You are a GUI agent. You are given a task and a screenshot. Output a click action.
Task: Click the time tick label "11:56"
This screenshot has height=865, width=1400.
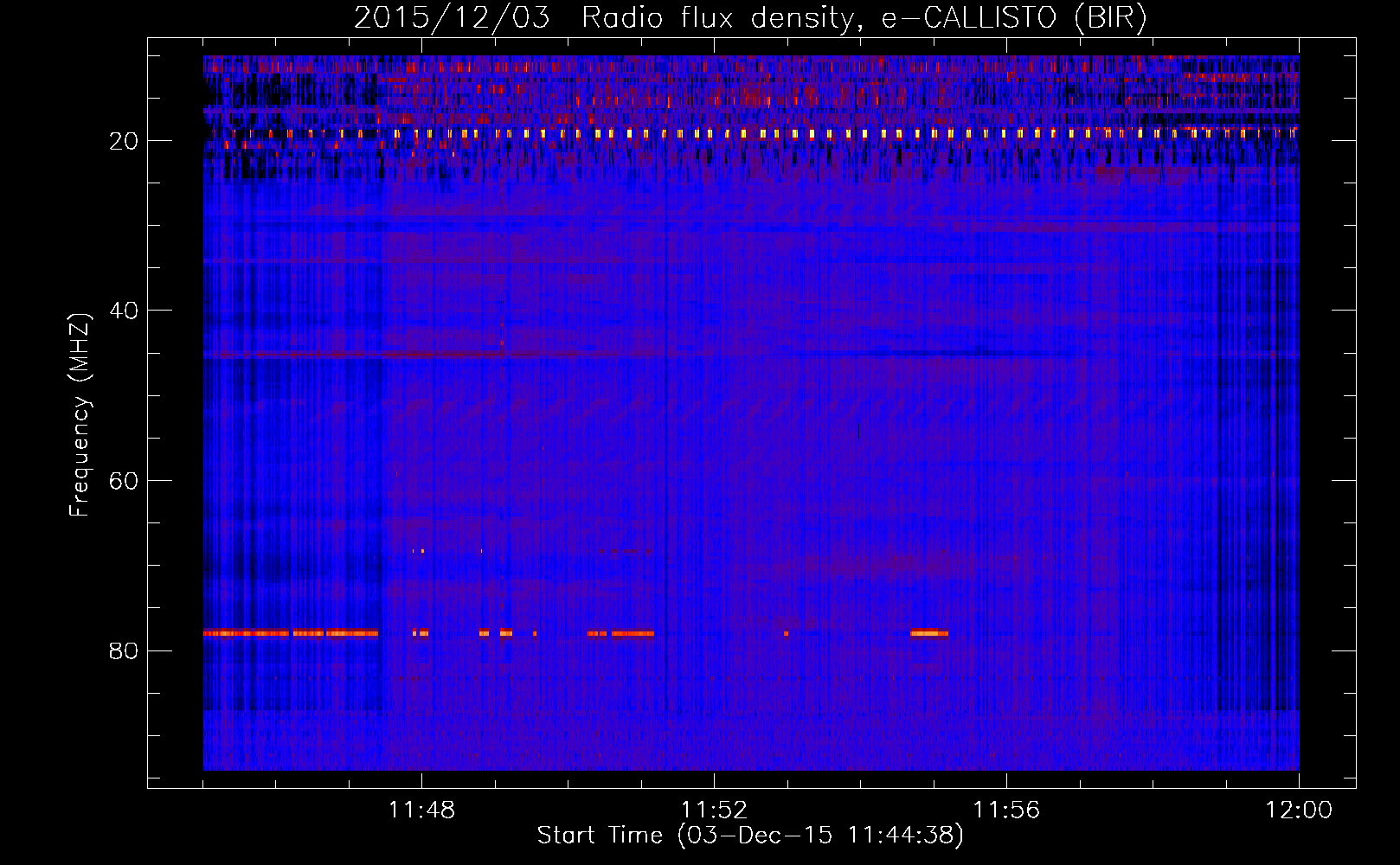tap(1006, 811)
